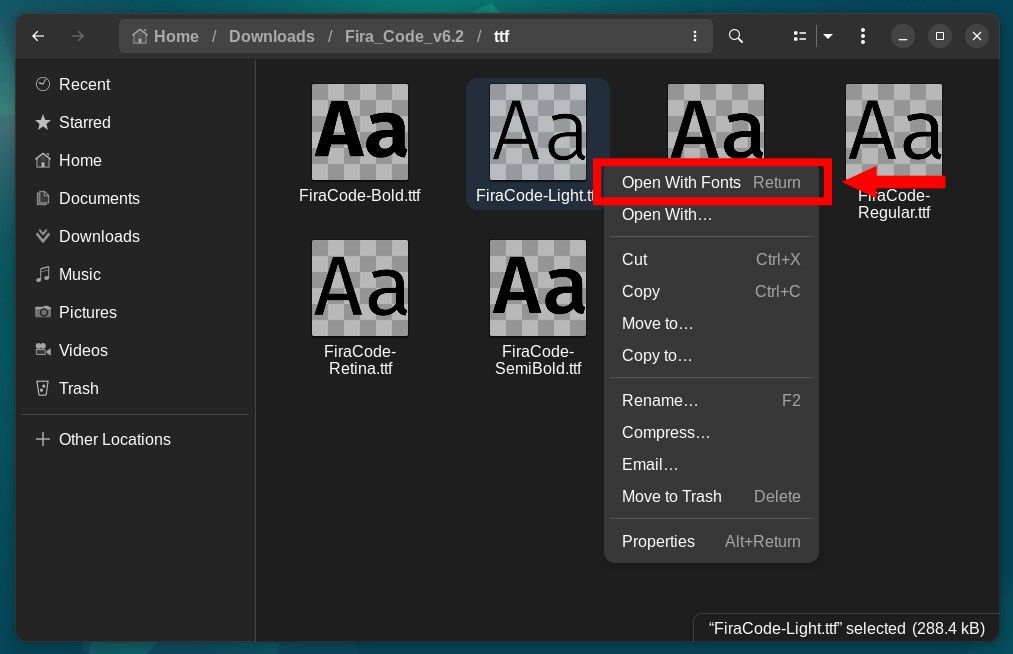The width and height of the screenshot is (1013, 654).
Task: Click the Recent clock icon
Action: click(x=43, y=84)
